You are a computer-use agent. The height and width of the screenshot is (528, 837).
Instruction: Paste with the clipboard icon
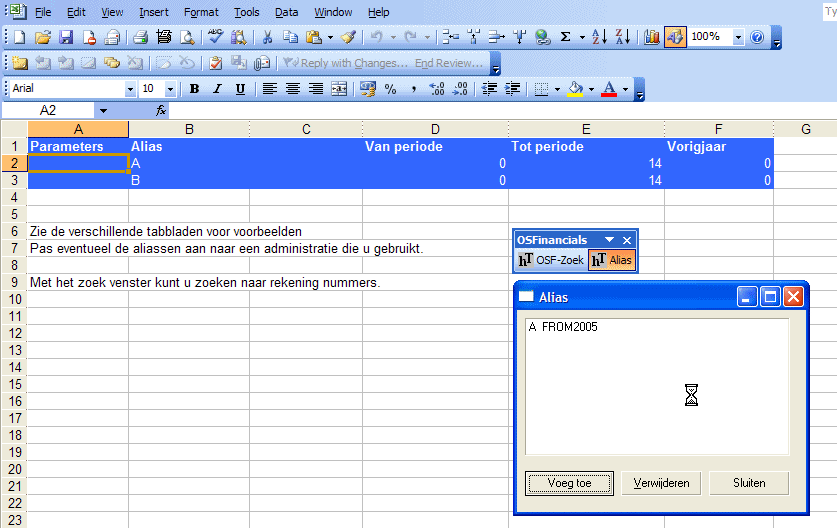314,37
